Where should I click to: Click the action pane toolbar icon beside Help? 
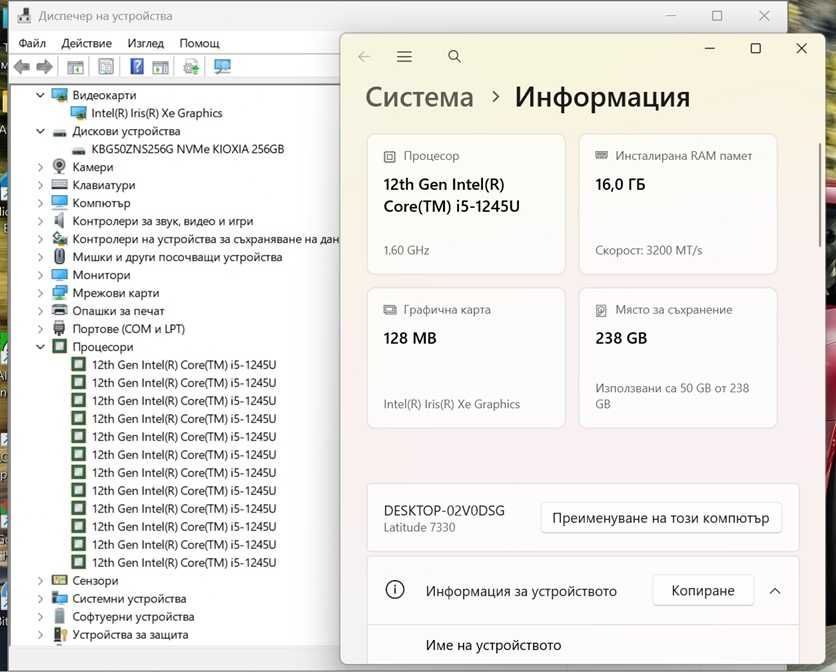pyautogui.click(x=160, y=67)
